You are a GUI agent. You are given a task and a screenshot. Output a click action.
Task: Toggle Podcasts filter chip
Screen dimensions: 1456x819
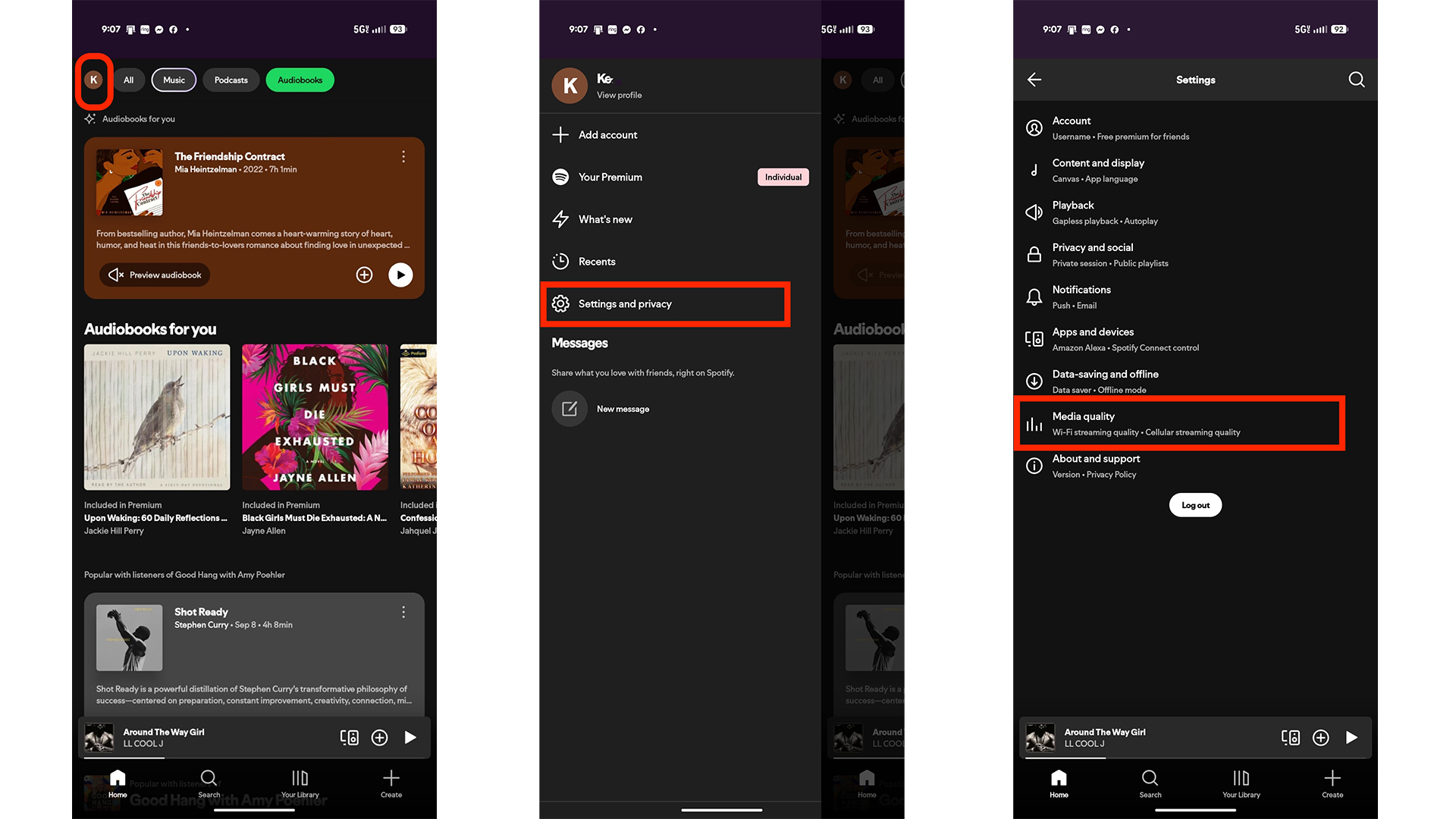click(231, 80)
